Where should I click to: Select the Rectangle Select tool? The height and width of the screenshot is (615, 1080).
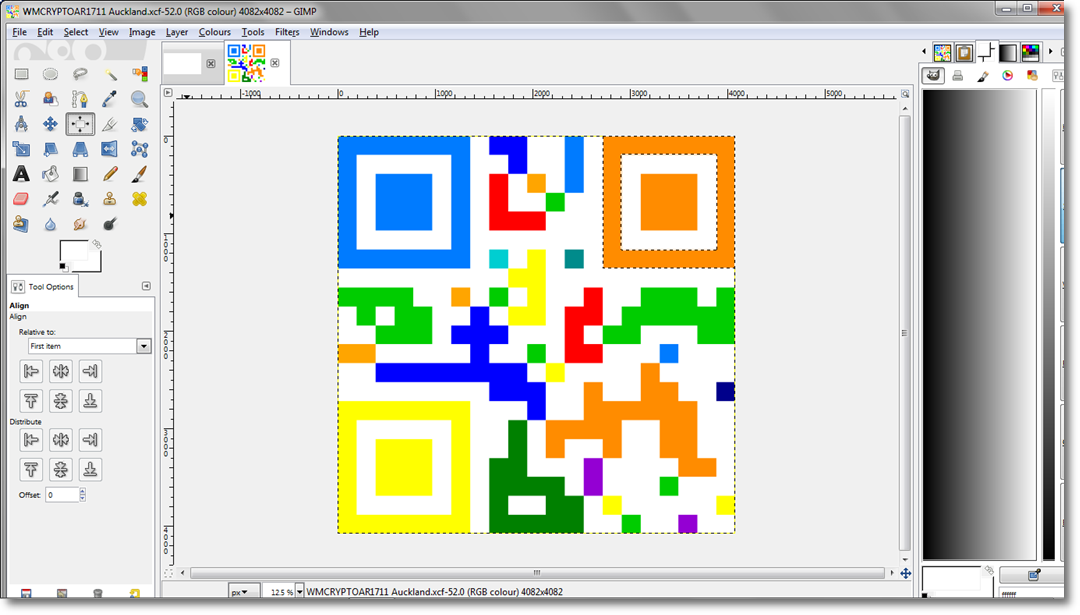[21, 74]
